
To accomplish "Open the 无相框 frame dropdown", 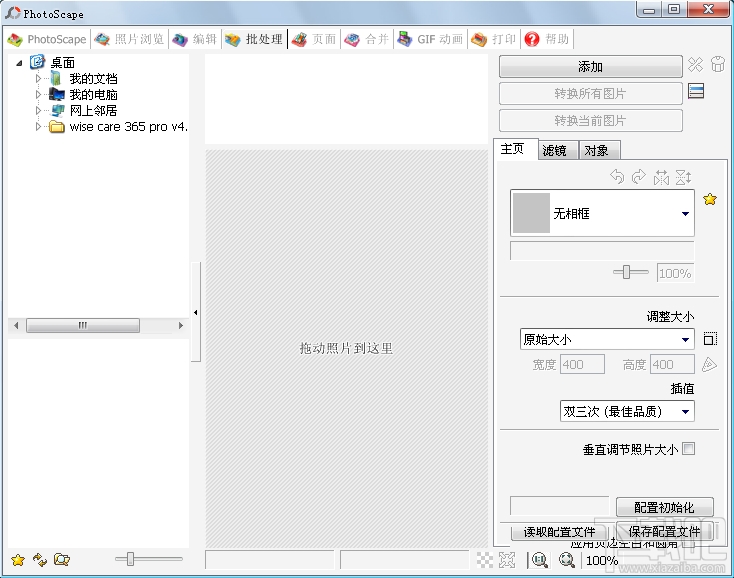I will 602,213.
